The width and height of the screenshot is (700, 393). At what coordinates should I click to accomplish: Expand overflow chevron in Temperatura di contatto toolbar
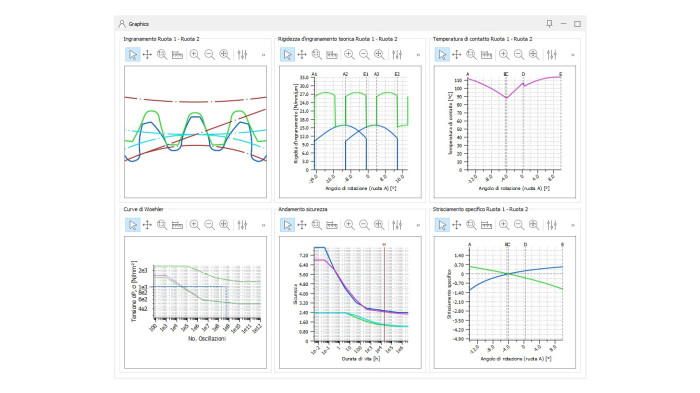tap(573, 55)
